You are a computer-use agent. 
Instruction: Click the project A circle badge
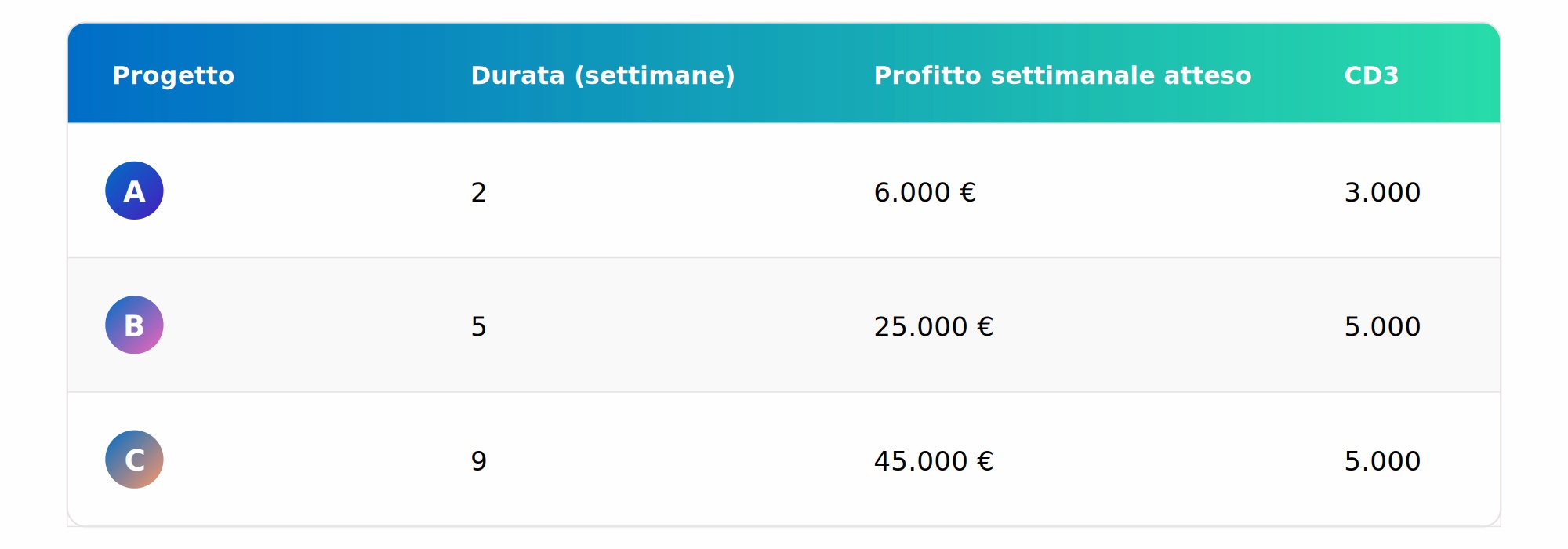134,191
